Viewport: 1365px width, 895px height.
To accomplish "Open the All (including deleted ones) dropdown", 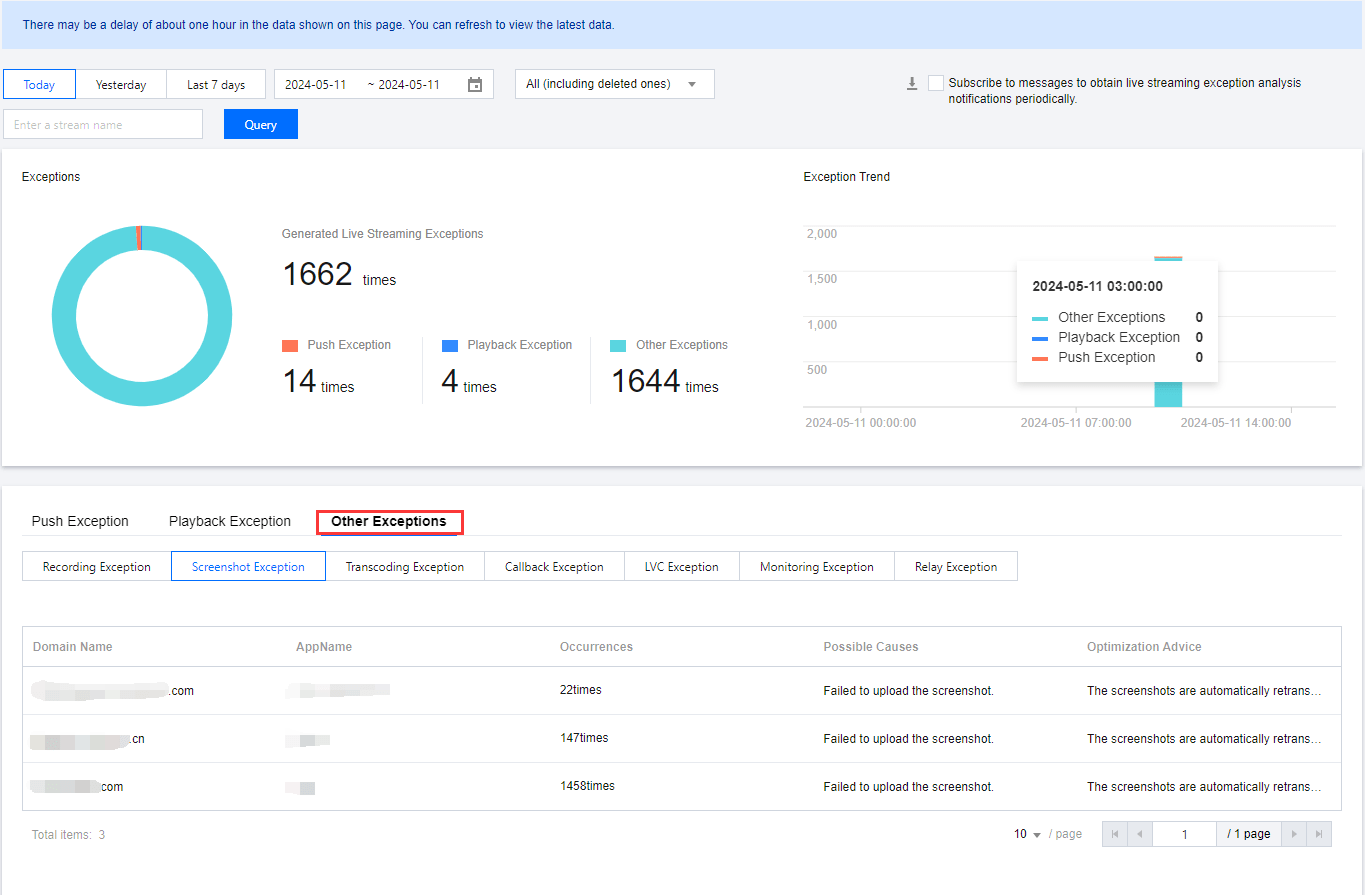I will pos(614,84).
